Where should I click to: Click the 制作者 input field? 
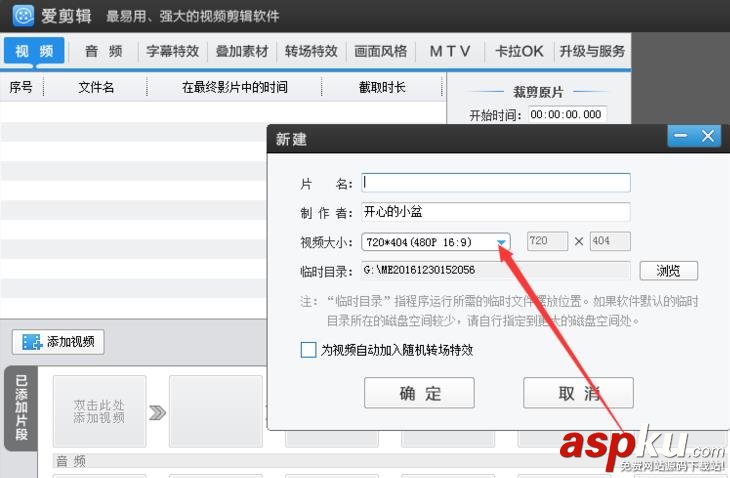click(x=496, y=212)
